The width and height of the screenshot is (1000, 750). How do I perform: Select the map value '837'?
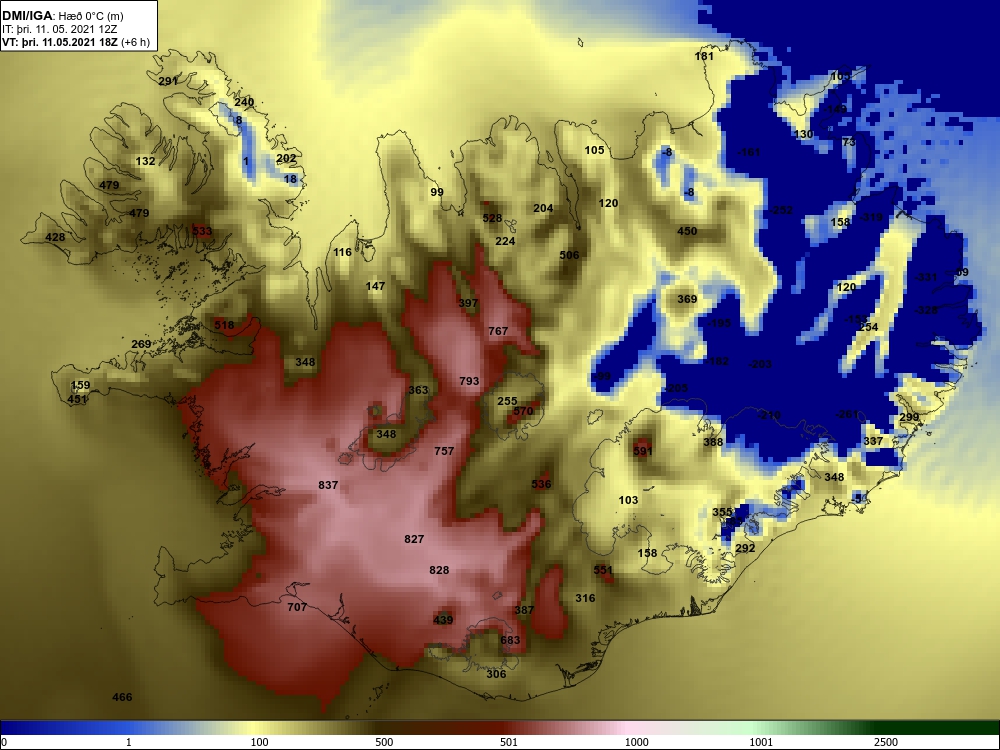click(x=328, y=485)
